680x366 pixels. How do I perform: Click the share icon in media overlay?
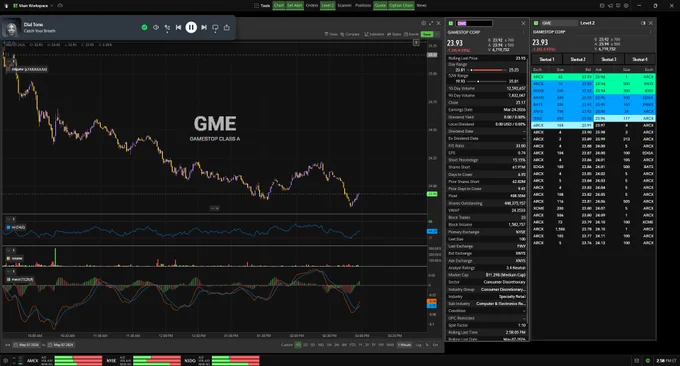tap(227, 27)
